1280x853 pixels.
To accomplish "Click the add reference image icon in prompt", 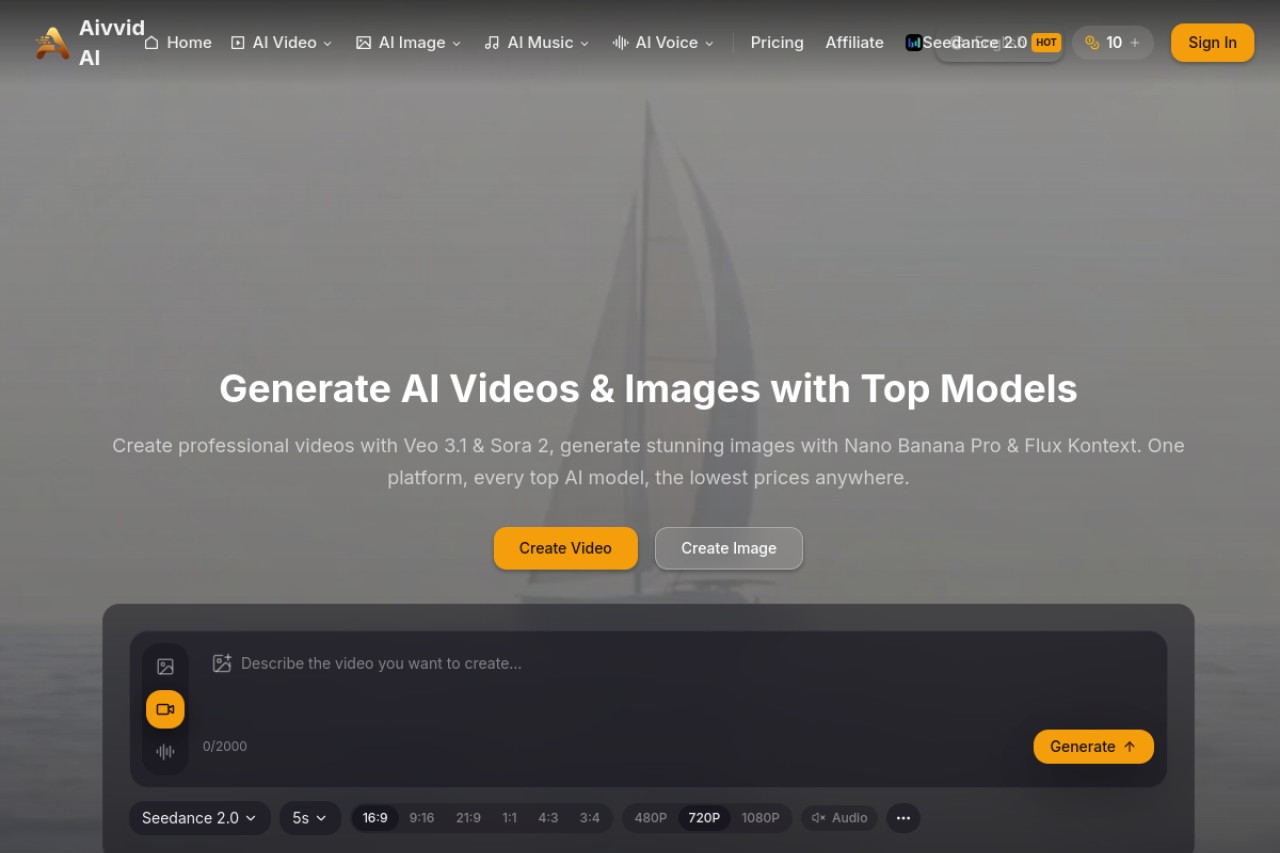I will [x=222, y=663].
